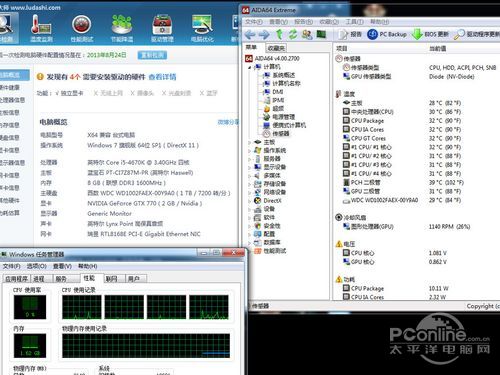This screenshot has height=375, width=500.
Task: Select IPMI in AIDA64 tree
Action: (278, 100)
